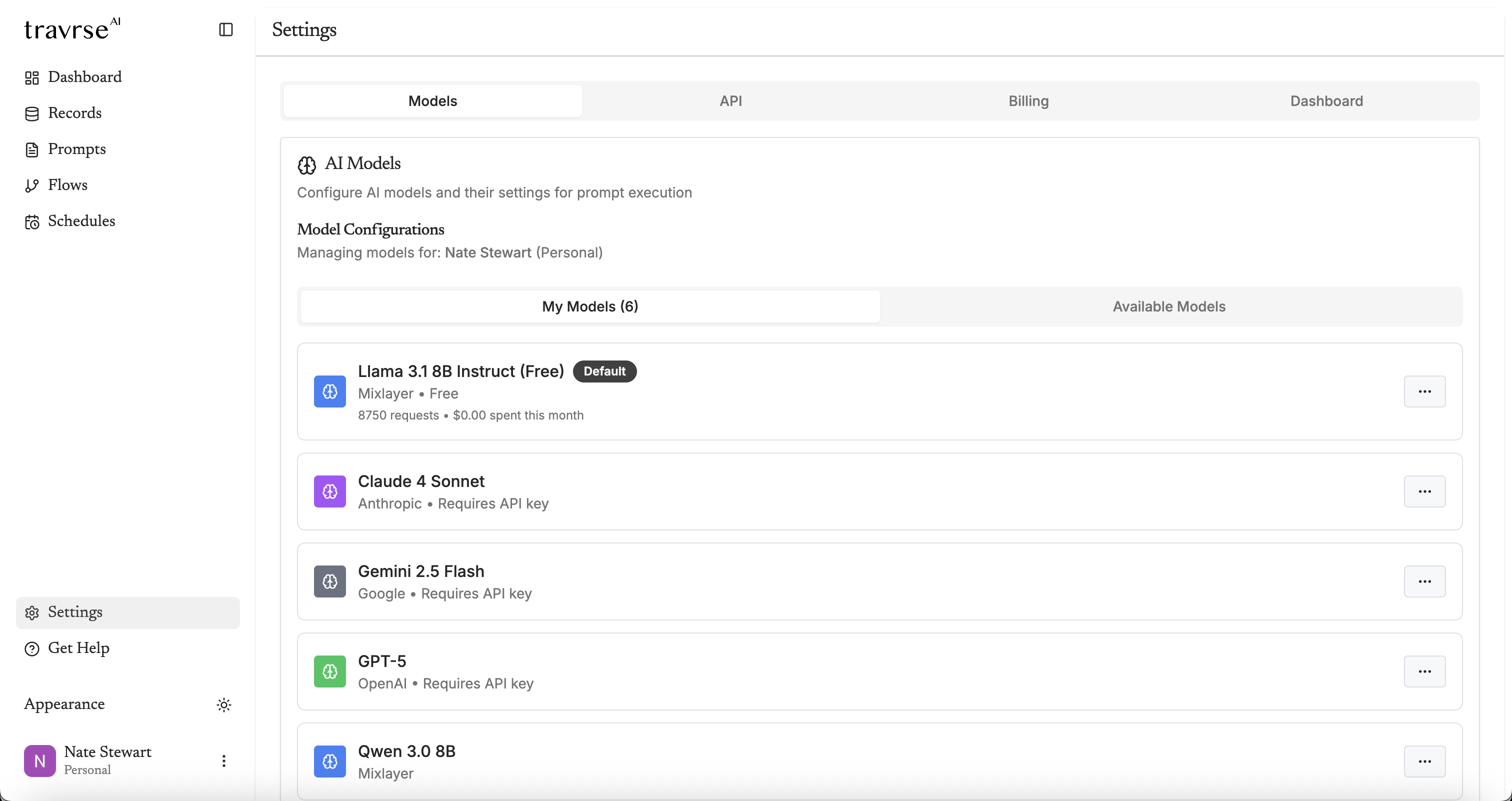This screenshot has height=801, width=1512.
Task: Collapse the sidebar using the panel toggle
Action: coord(225,29)
